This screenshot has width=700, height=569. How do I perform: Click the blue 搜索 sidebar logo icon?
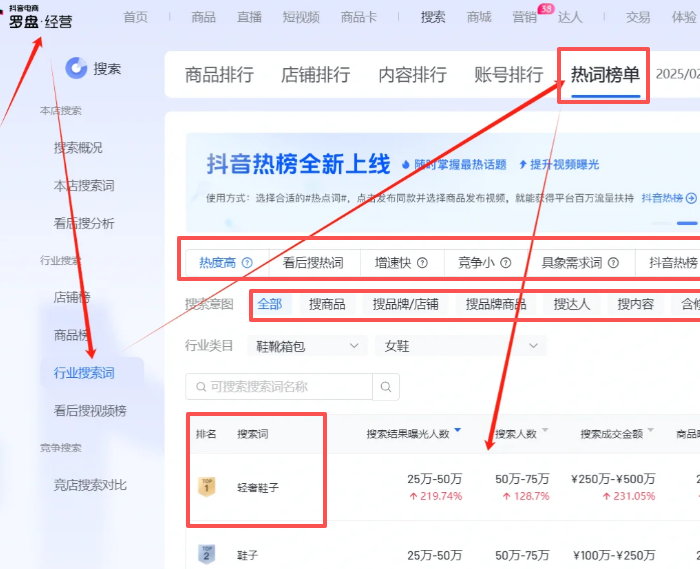pyautogui.click(x=76, y=68)
